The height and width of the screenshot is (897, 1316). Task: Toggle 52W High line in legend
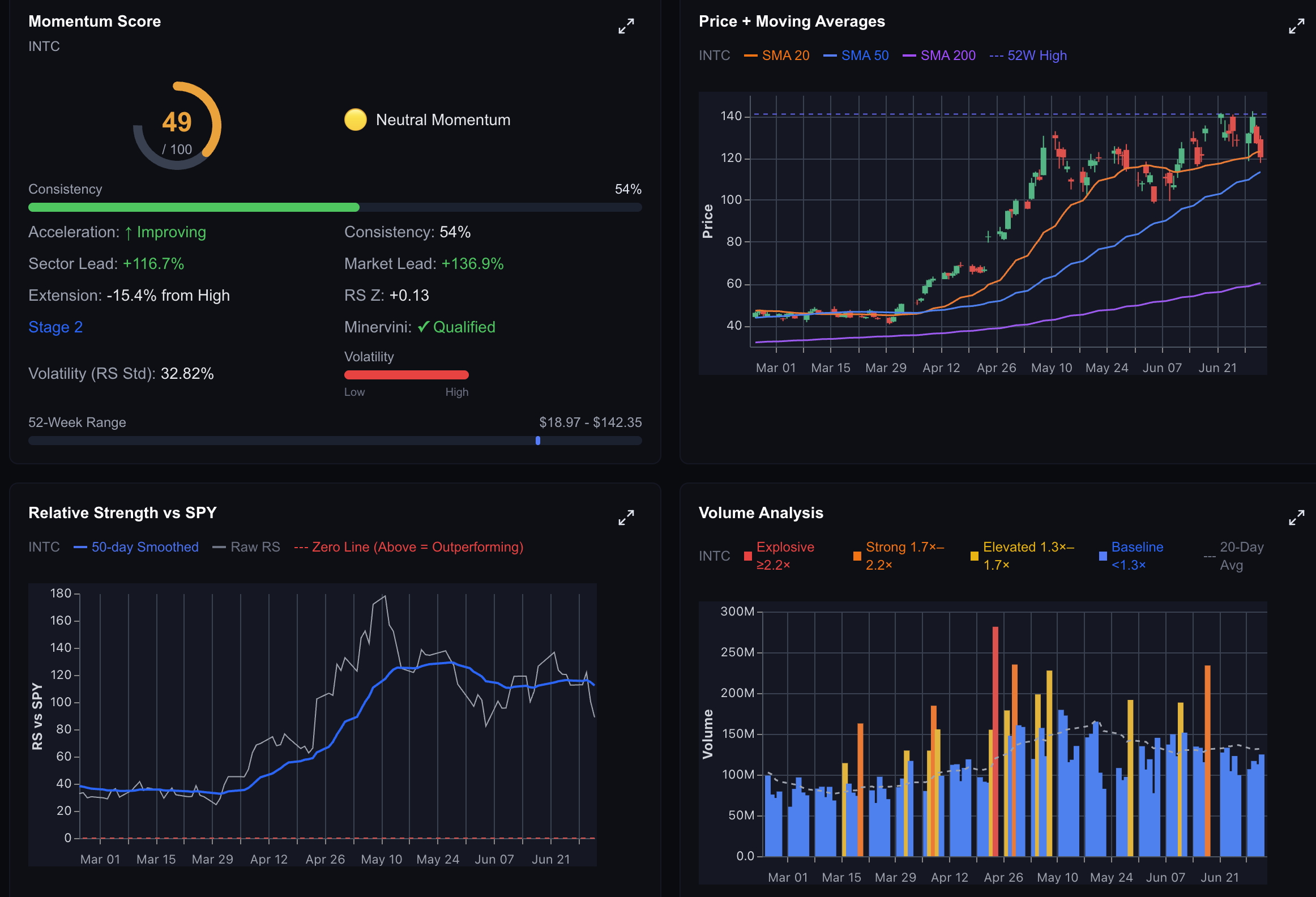click(x=1028, y=55)
